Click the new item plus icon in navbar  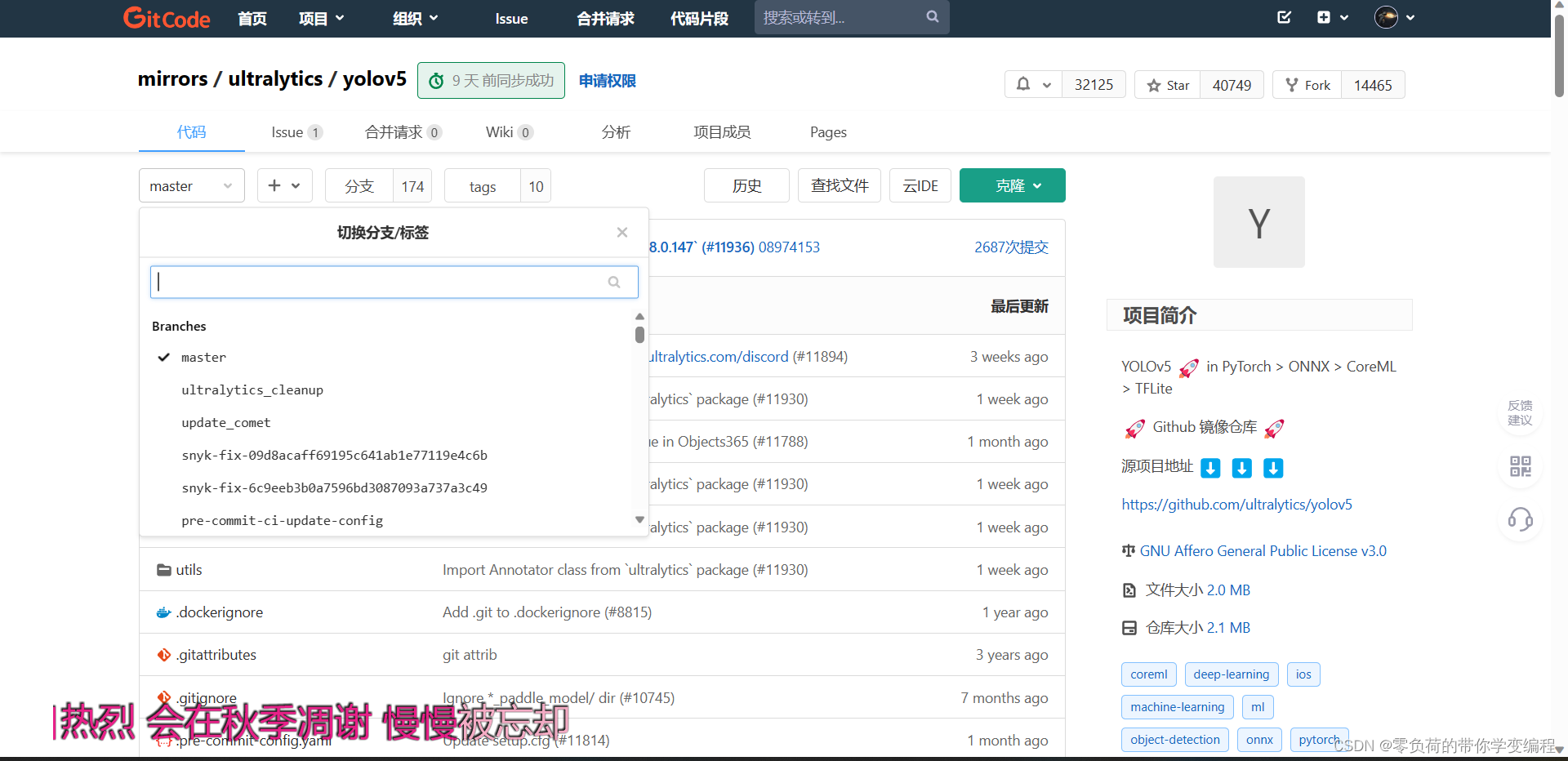tap(1324, 17)
